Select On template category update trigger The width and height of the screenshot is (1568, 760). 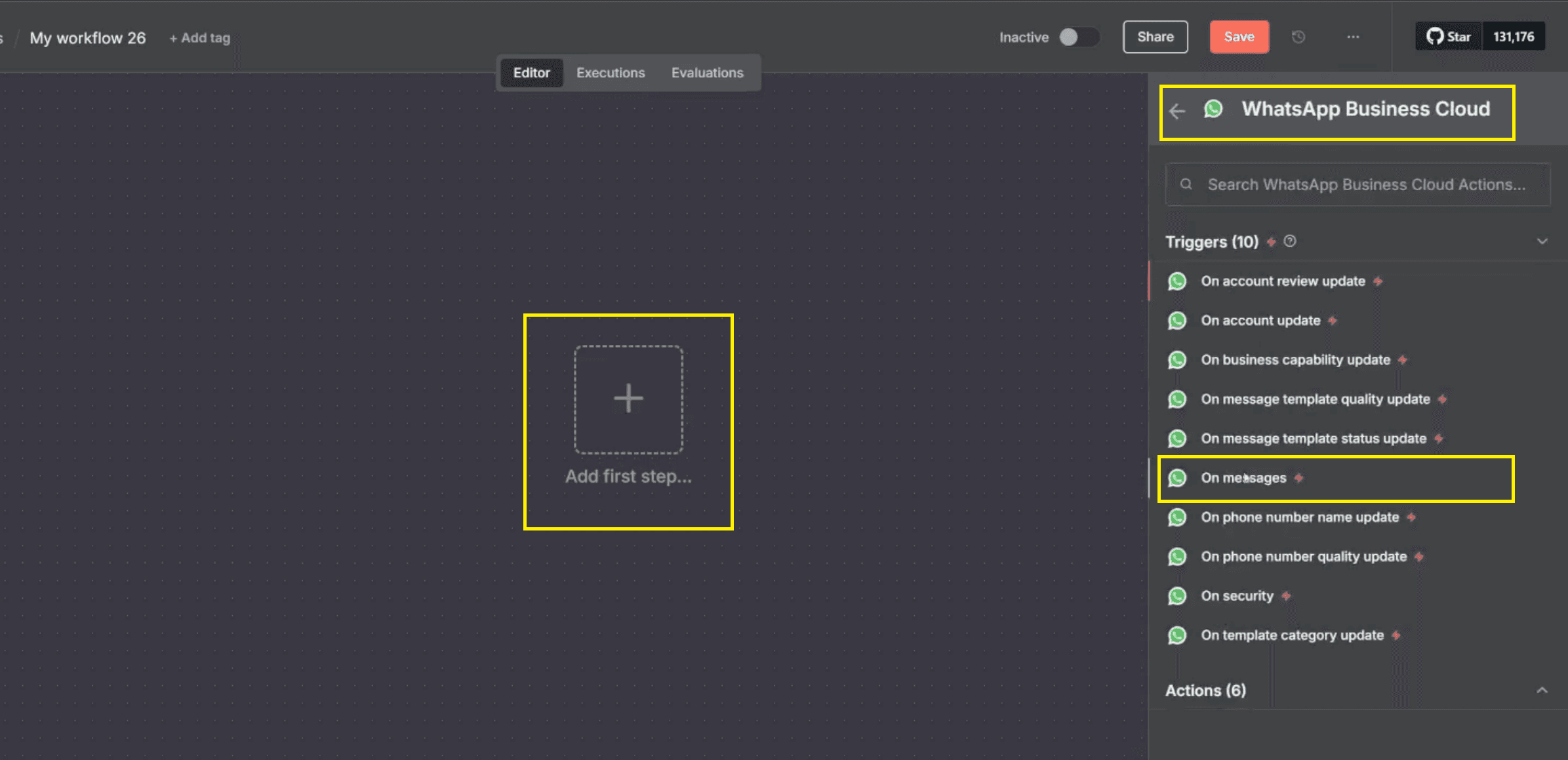[1357, 635]
